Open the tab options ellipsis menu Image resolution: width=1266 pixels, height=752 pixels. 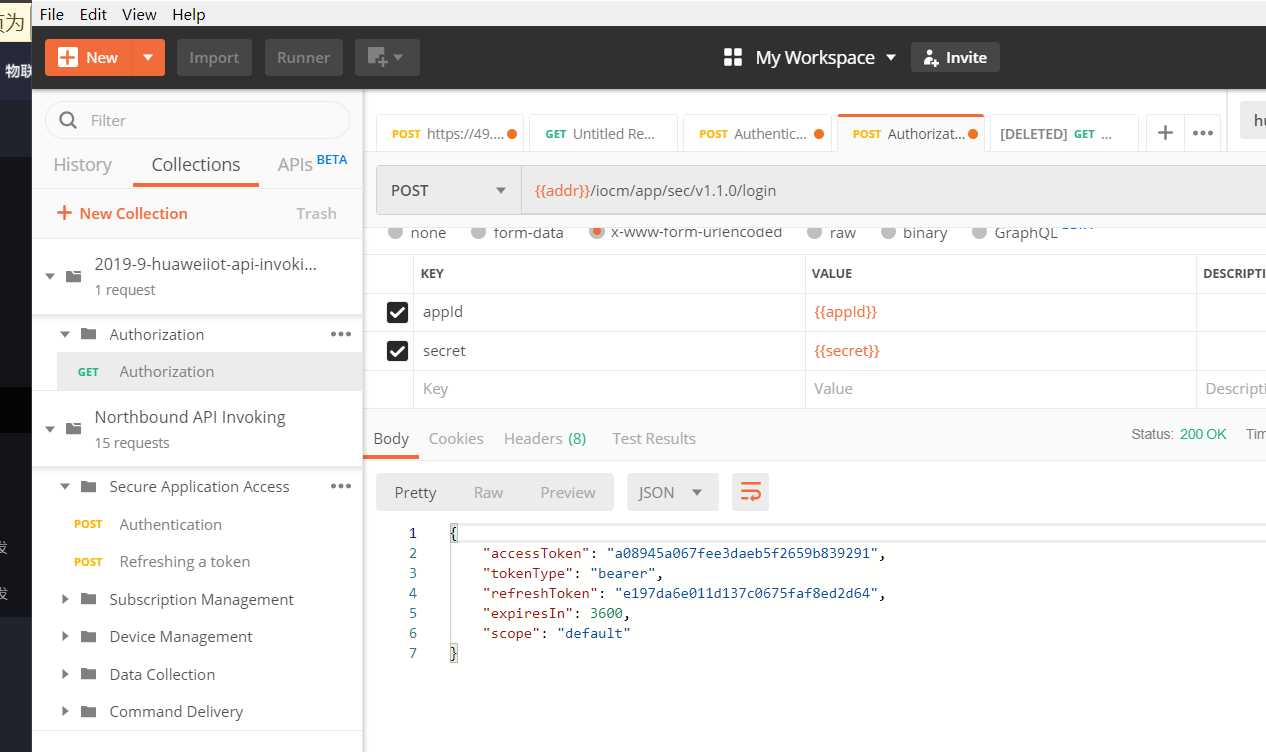(x=1203, y=133)
